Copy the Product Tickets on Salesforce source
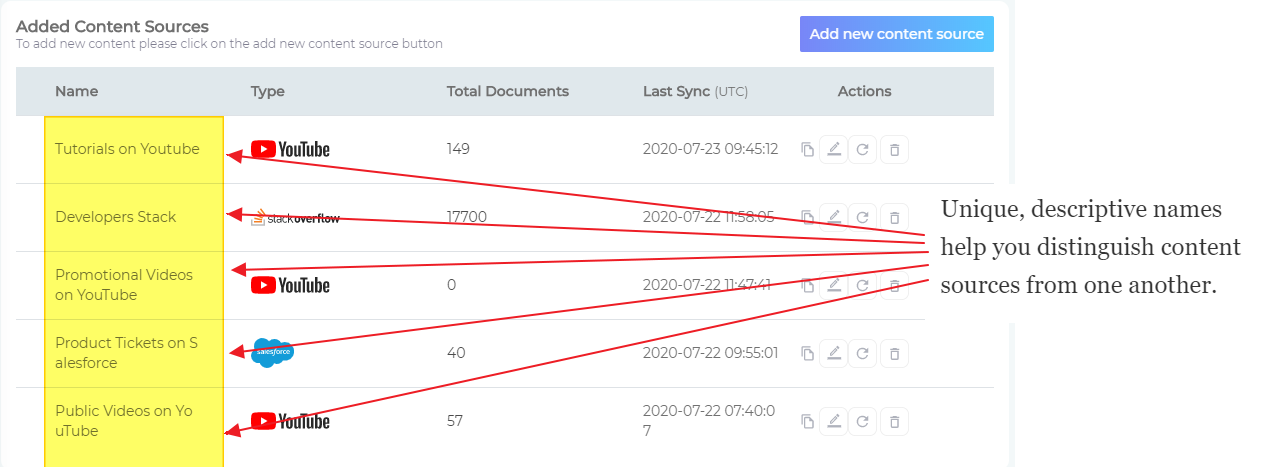This screenshot has width=1261, height=467. click(807, 353)
